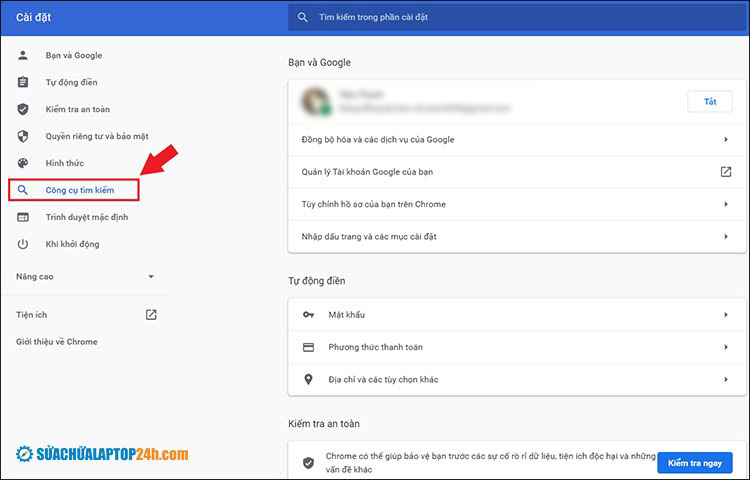750x480 pixels.
Task: Click the power icon for Khi khởi động
Action: (22, 244)
